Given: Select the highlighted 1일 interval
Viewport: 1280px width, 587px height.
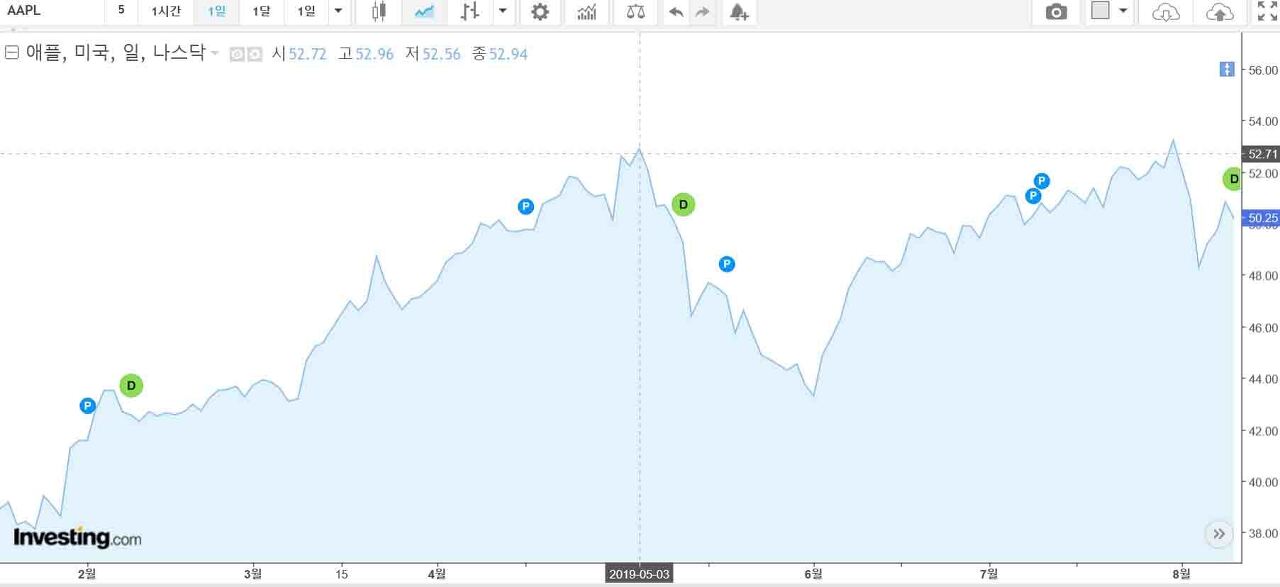Looking at the screenshot, I should click(x=217, y=11).
